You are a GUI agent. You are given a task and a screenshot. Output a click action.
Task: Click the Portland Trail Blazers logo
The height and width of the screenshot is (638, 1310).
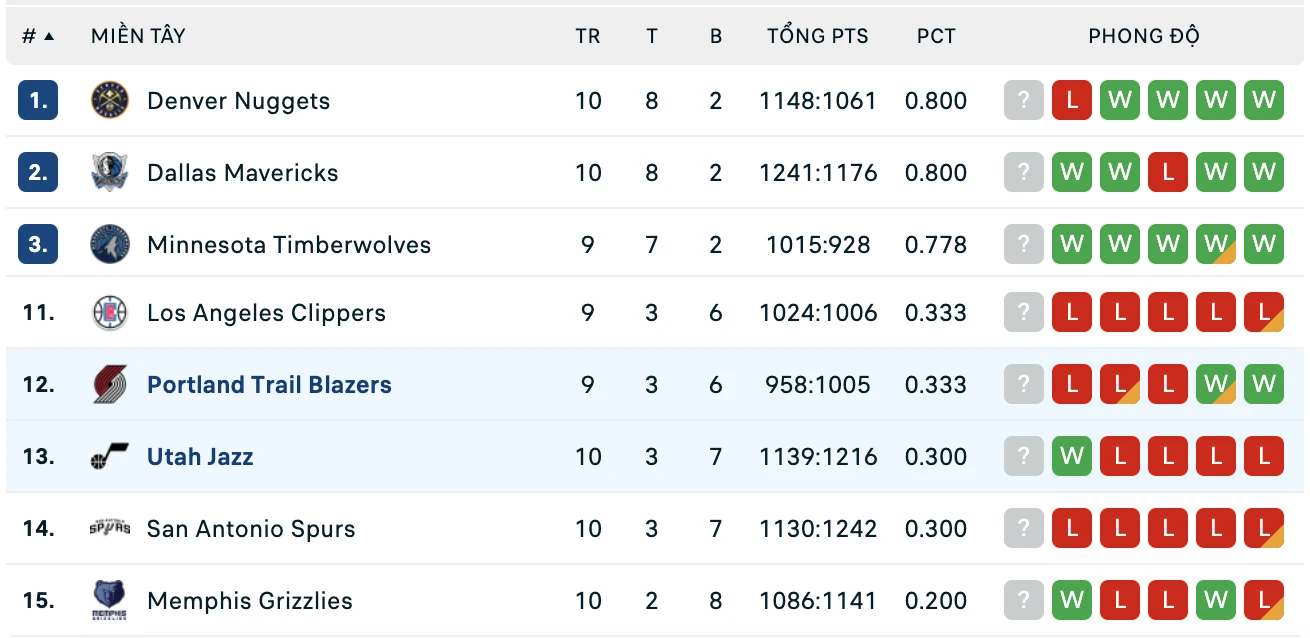tap(110, 385)
